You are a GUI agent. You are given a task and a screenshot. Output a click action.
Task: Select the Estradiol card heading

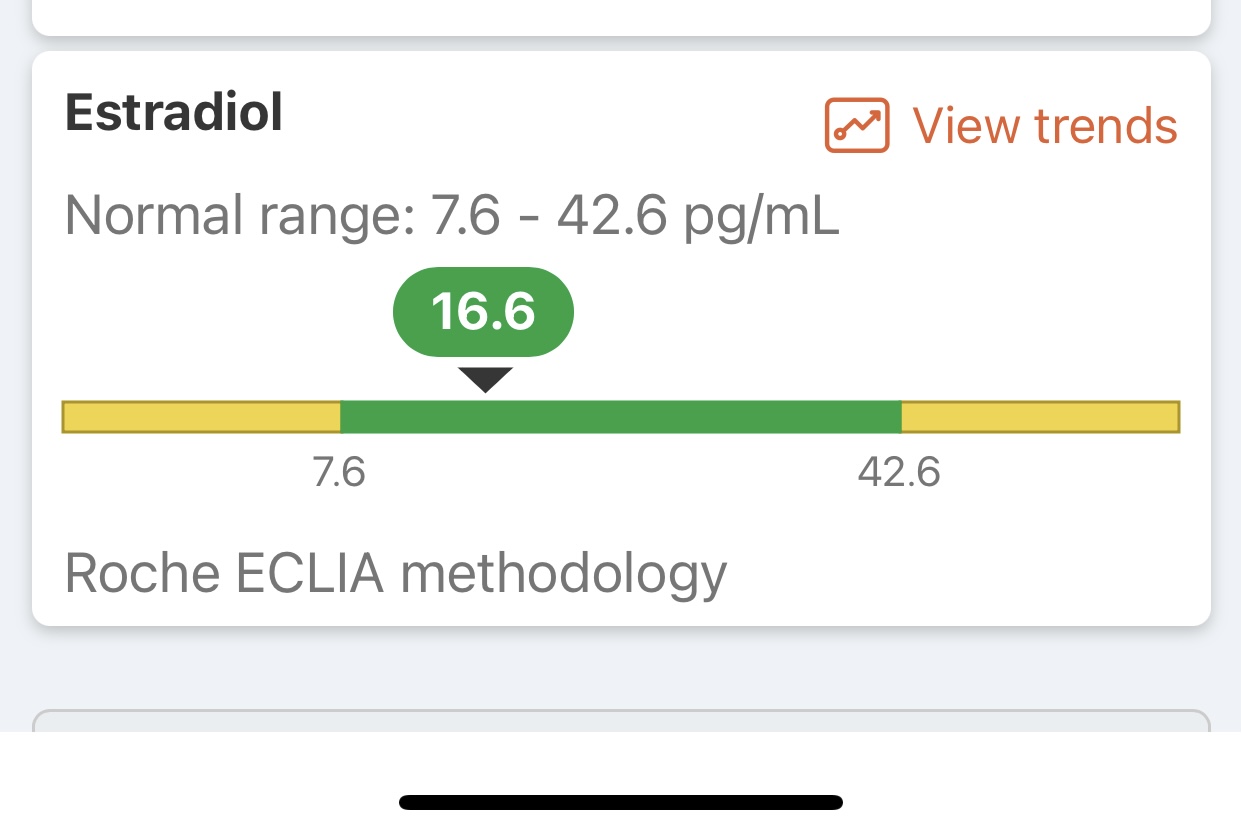pyautogui.click(x=174, y=113)
